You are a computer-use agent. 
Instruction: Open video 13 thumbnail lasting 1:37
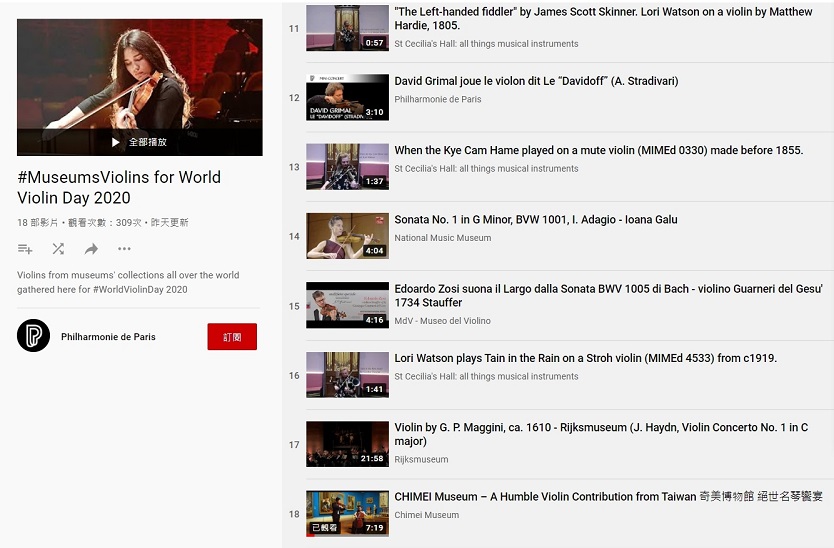click(x=347, y=167)
